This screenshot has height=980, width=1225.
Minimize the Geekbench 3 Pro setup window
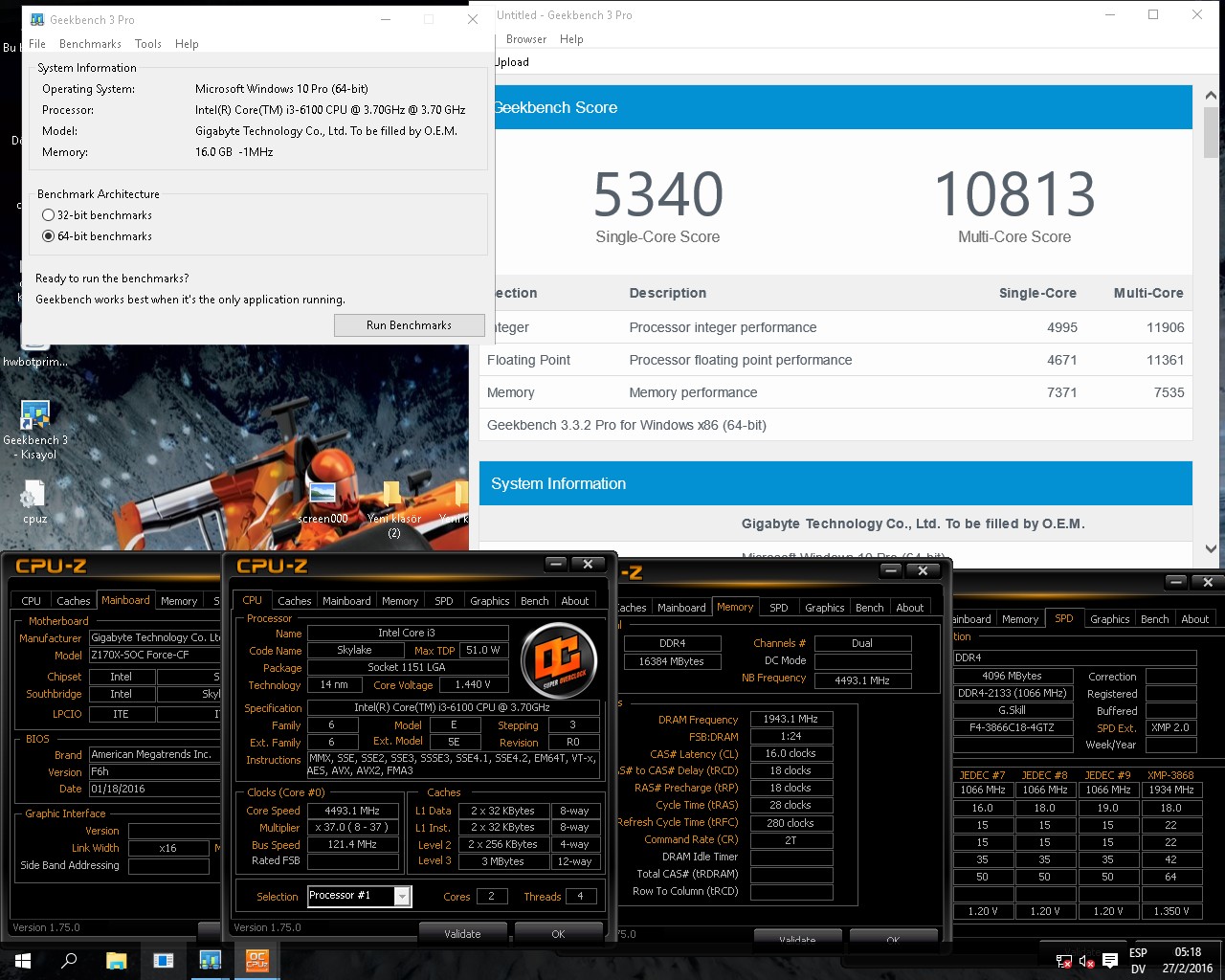[x=386, y=19]
